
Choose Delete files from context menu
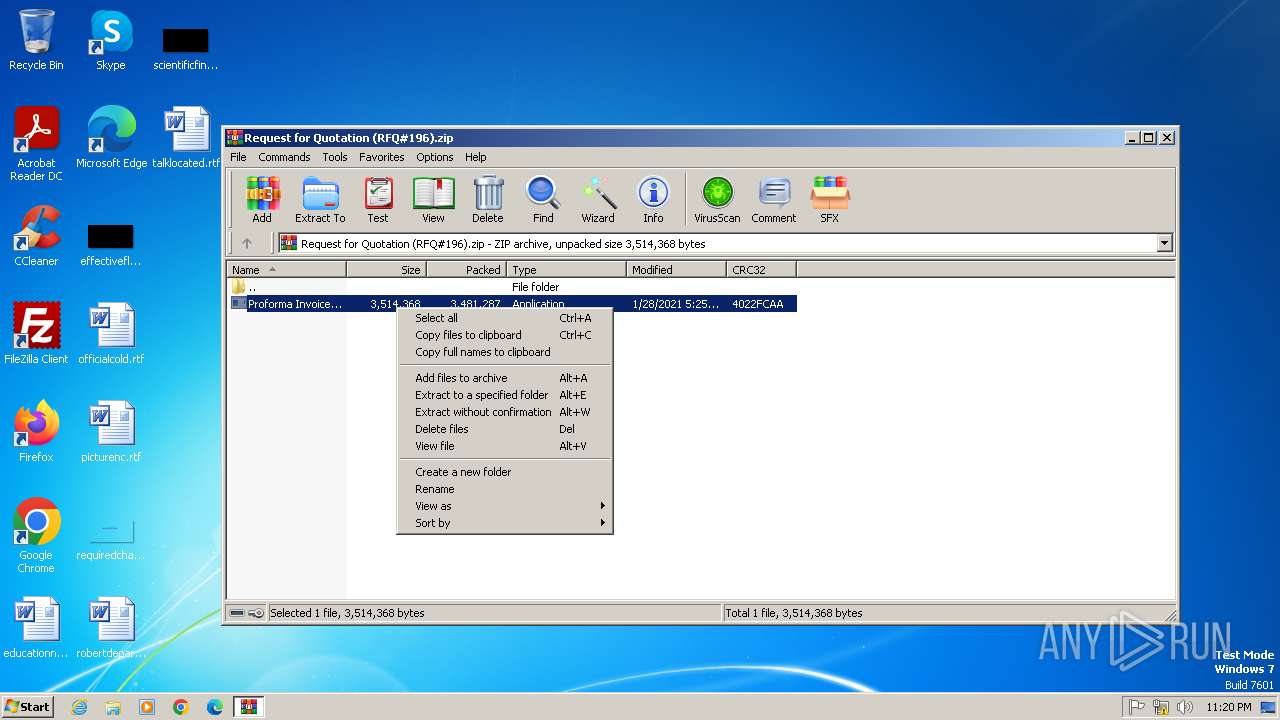coord(505,429)
